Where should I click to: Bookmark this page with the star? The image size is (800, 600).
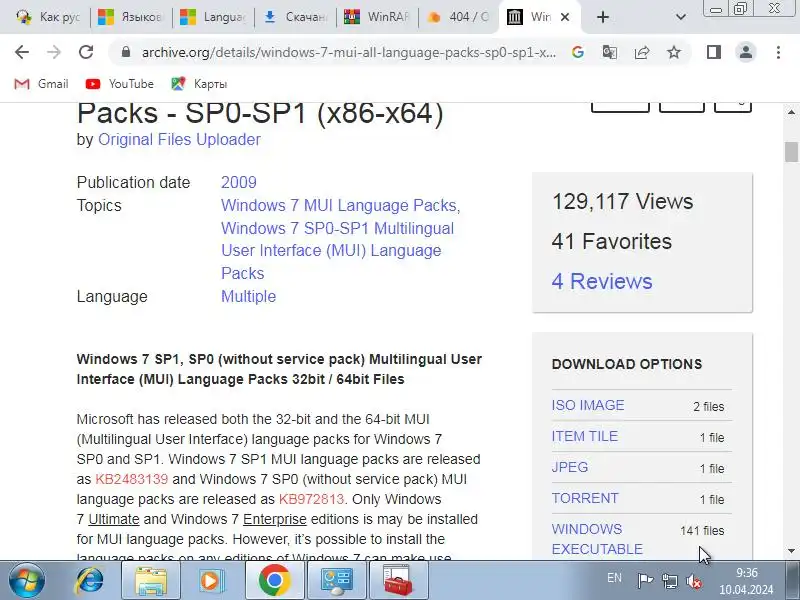674,52
